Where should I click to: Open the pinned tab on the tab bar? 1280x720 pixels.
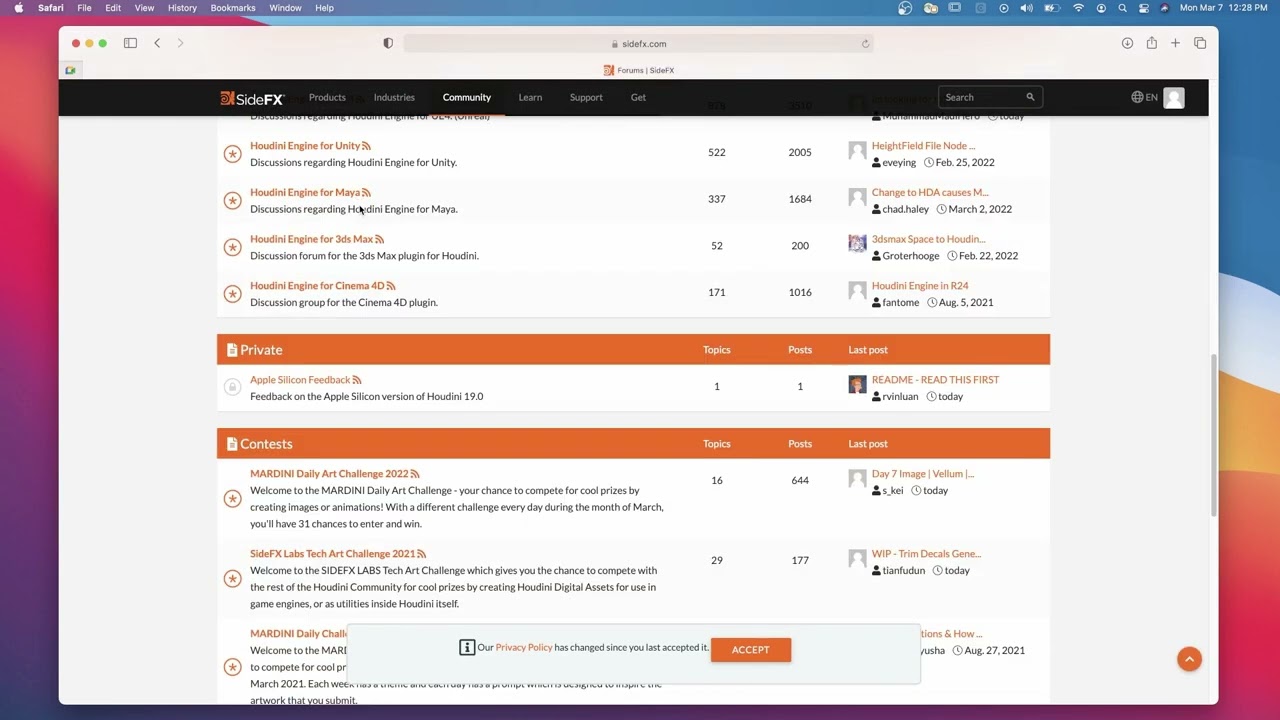(70, 70)
